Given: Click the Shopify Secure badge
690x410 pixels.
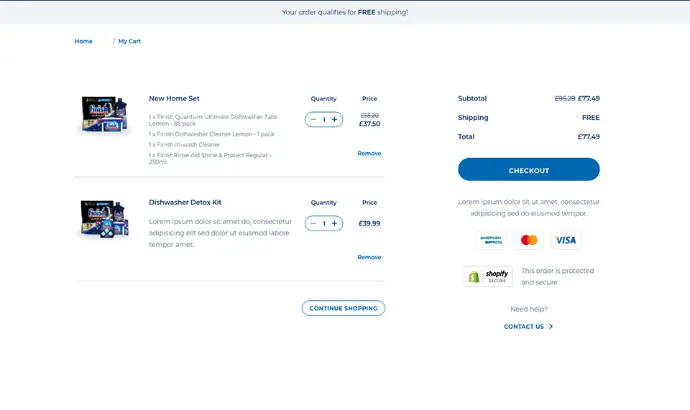Looking at the screenshot, I should (x=488, y=277).
